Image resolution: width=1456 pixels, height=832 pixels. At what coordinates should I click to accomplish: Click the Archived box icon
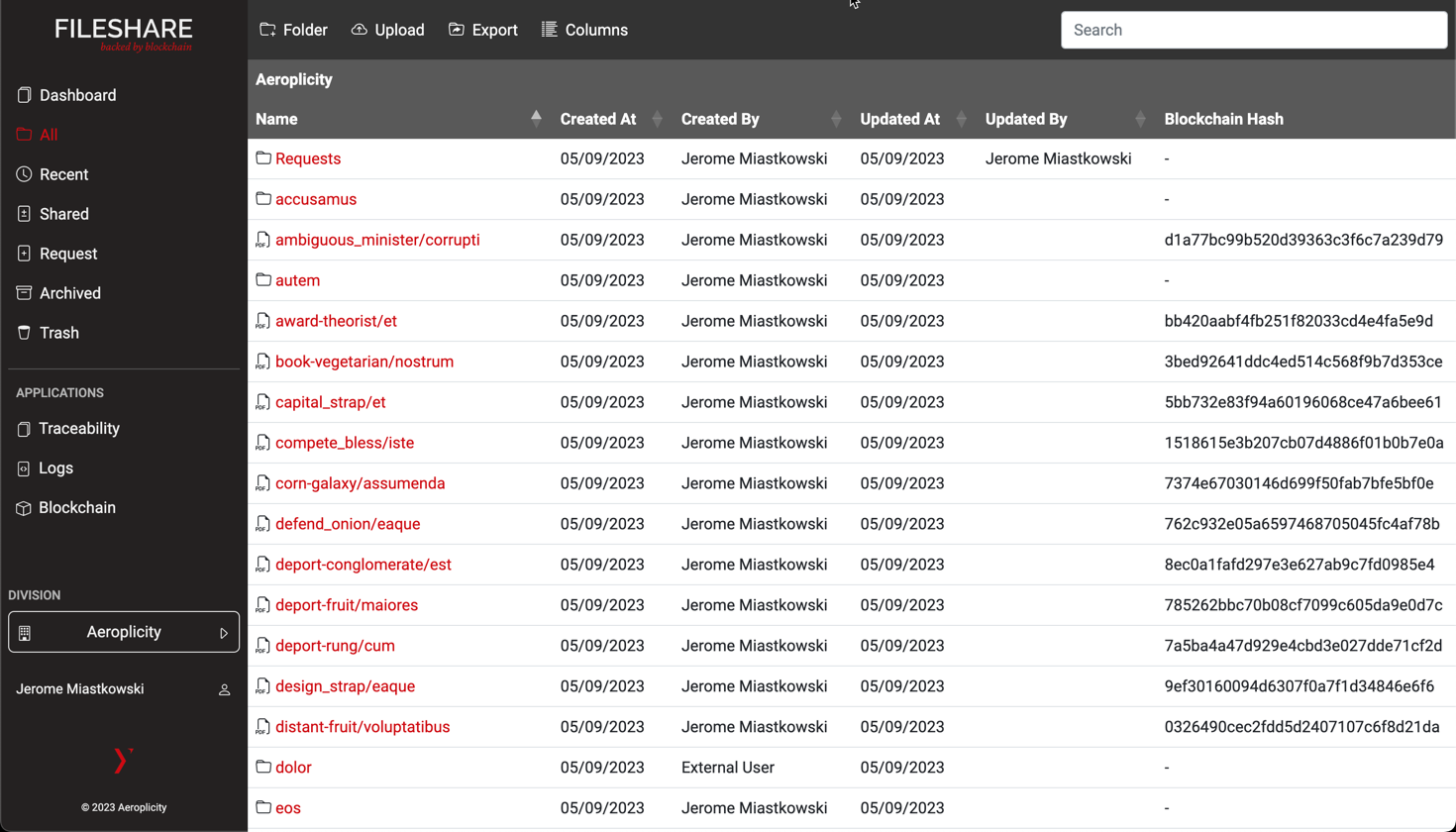(x=24, y=293)
